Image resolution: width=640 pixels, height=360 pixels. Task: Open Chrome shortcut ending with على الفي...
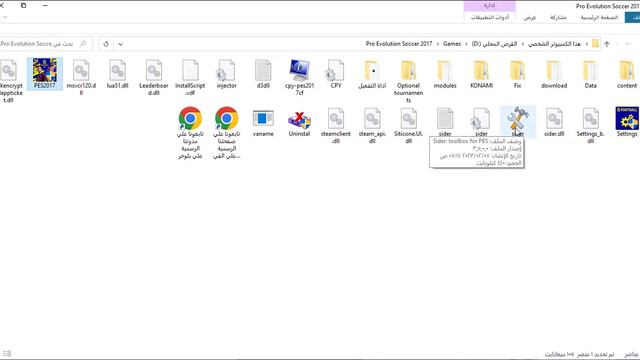[227, 133]
